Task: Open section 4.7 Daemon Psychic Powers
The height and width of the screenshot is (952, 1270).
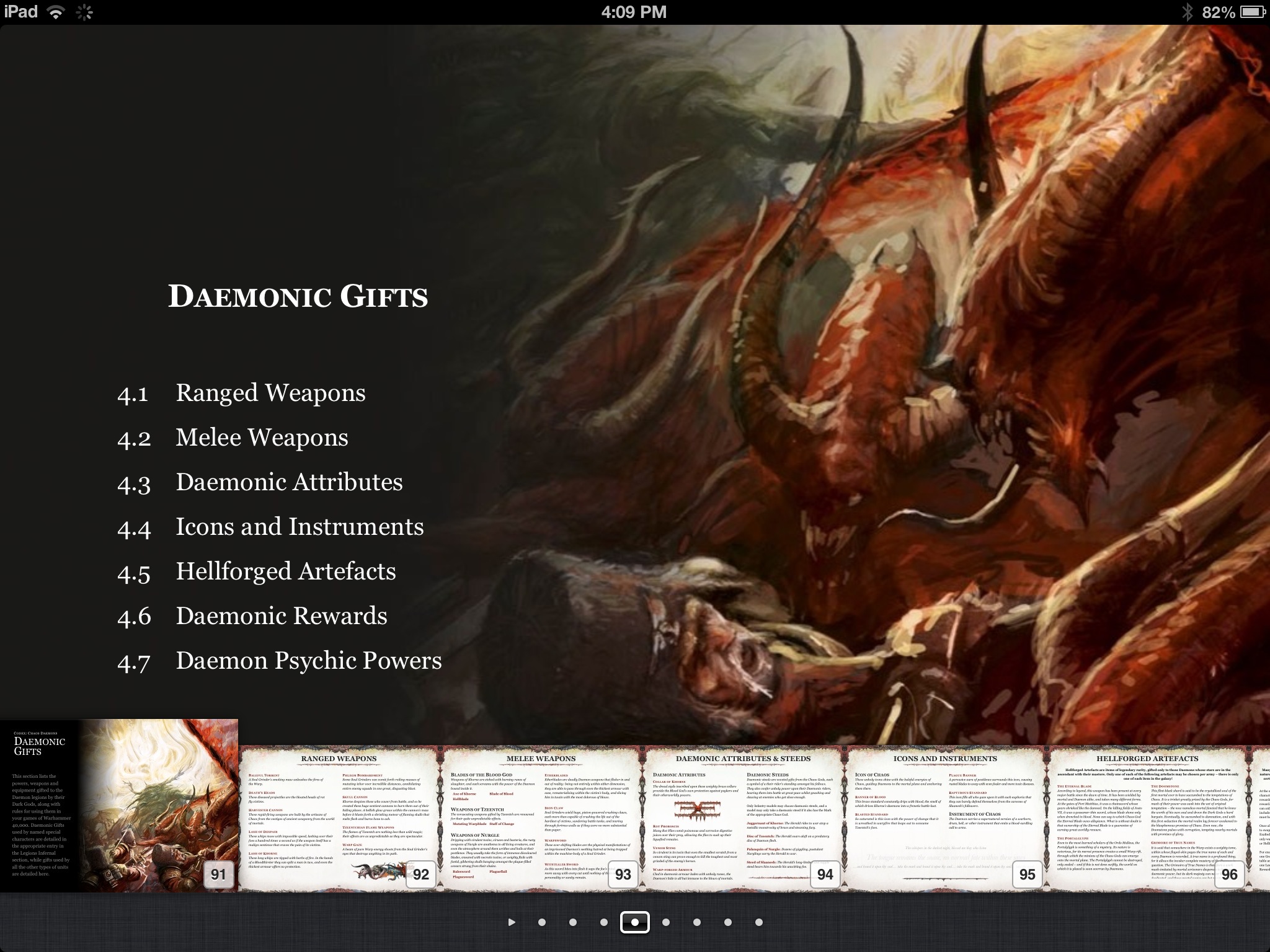Action: coord(279,661)
